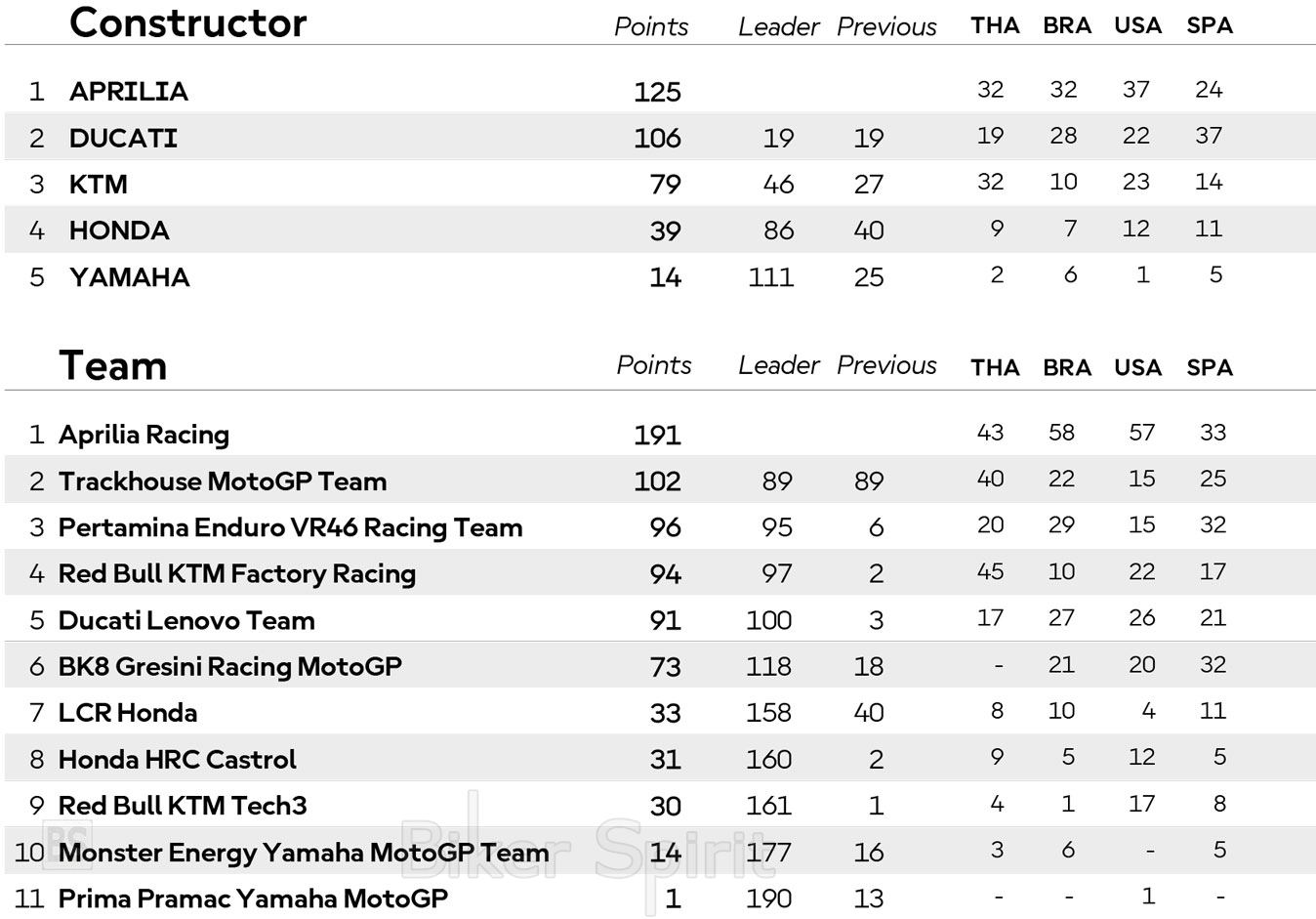
Task: Click THA column header in Constructor table
Action: pyautogui.click(x=995, y=26)
